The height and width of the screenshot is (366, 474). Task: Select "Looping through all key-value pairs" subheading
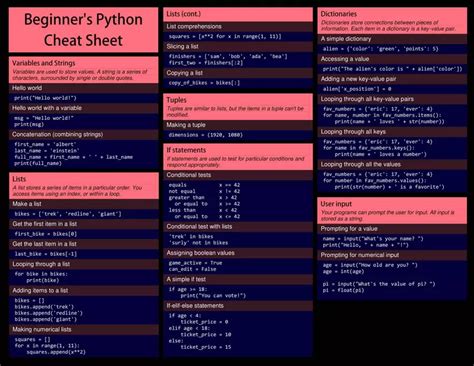(367, 99)
